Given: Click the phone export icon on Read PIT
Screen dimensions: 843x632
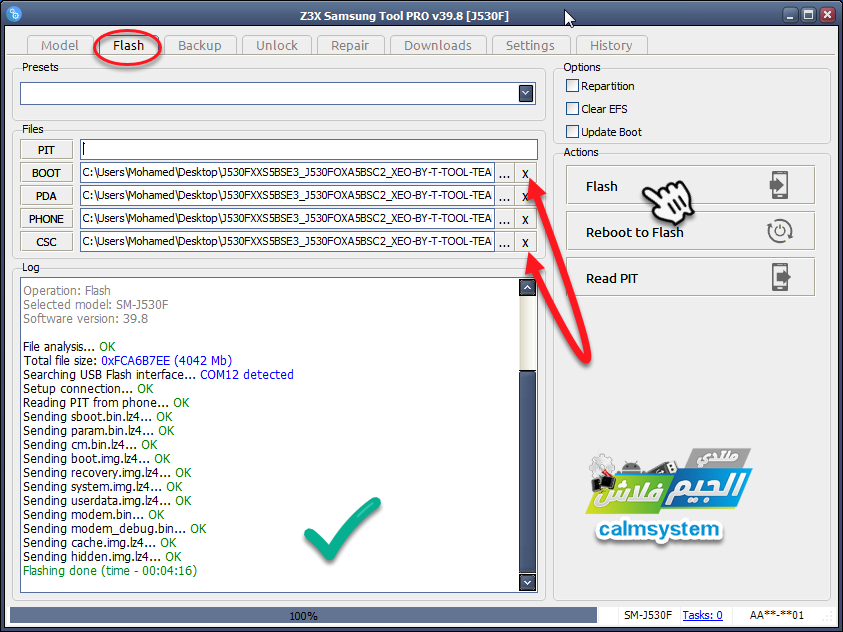Looking at the screenshot, I should (781, 277).
